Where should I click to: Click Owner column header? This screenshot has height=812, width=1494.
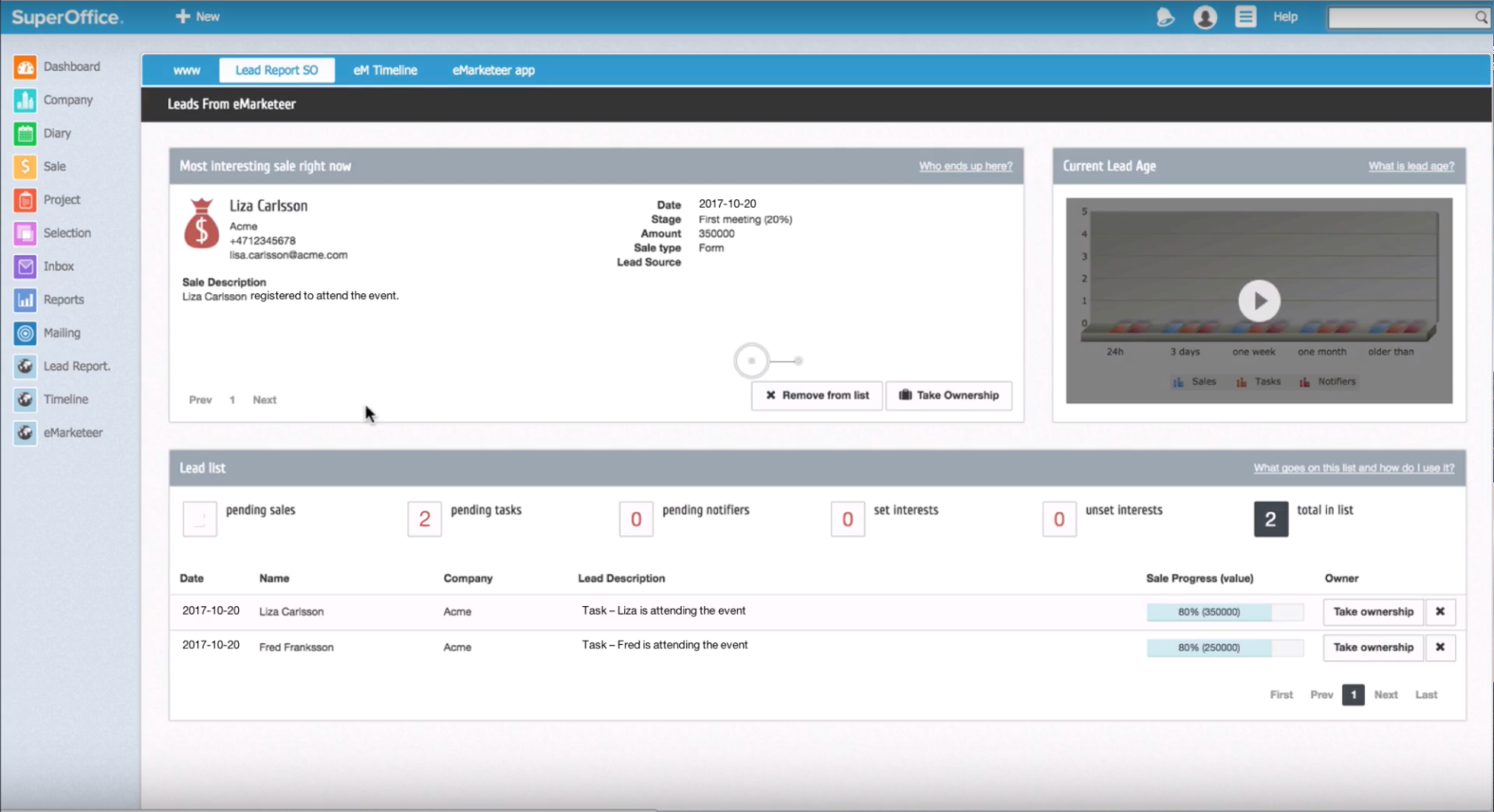(1341, 578)
